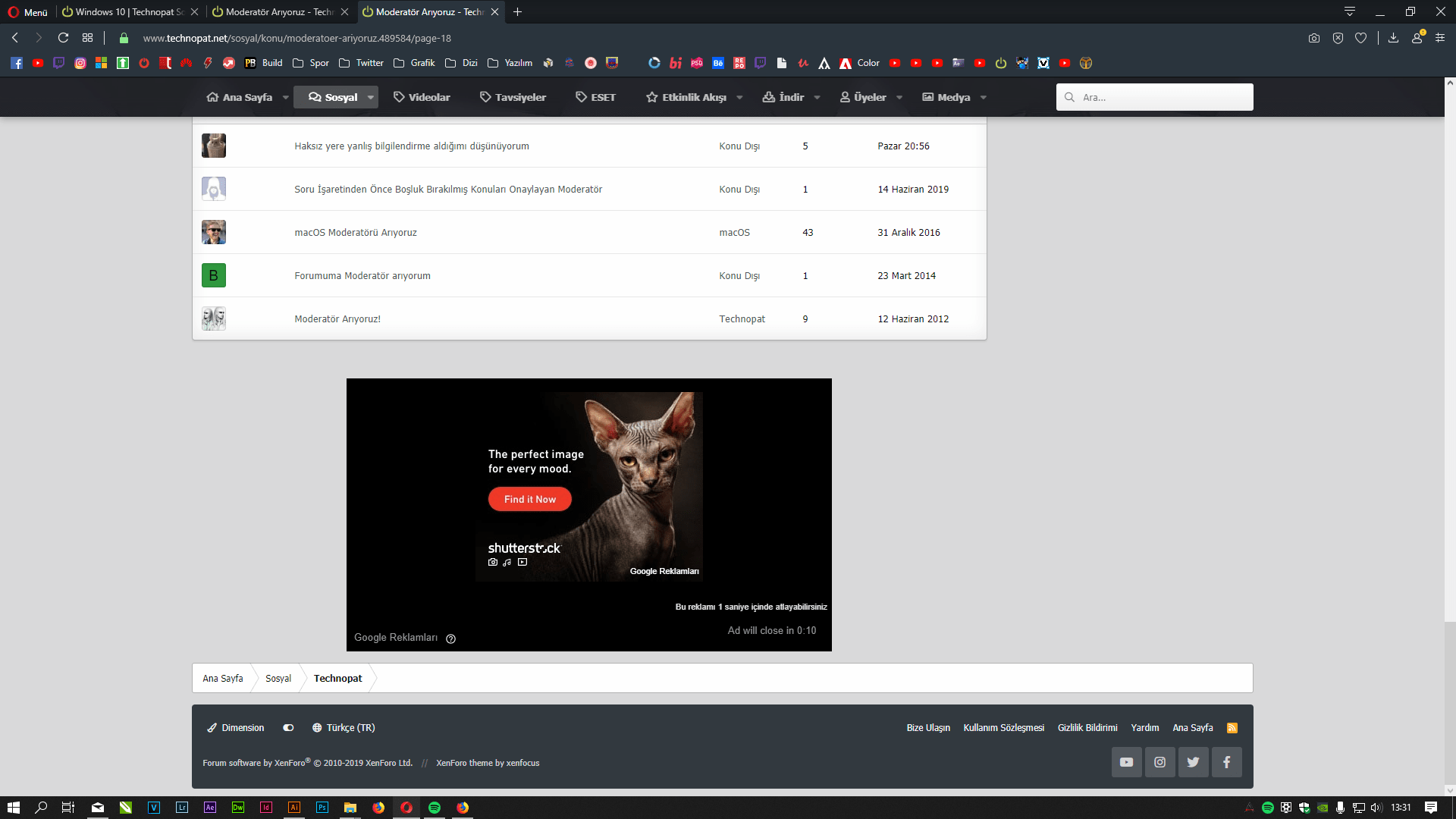Click Find it Now ad button
The height and width of the screenshot is (819, 1456).
click(529, 499)
